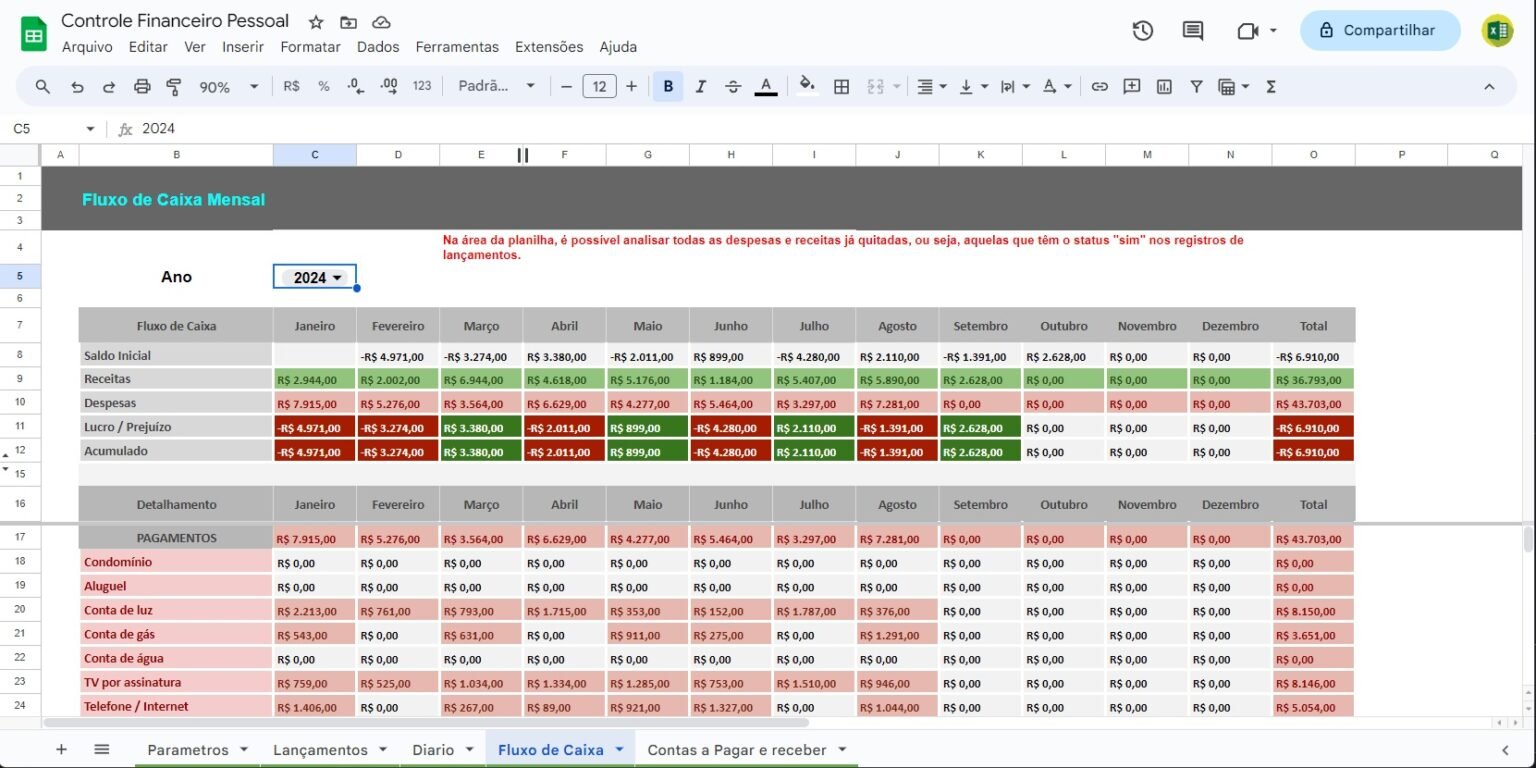Open the Formatar menu
This screenshot has height=768, width=1536.
click(x=310, y=47)
